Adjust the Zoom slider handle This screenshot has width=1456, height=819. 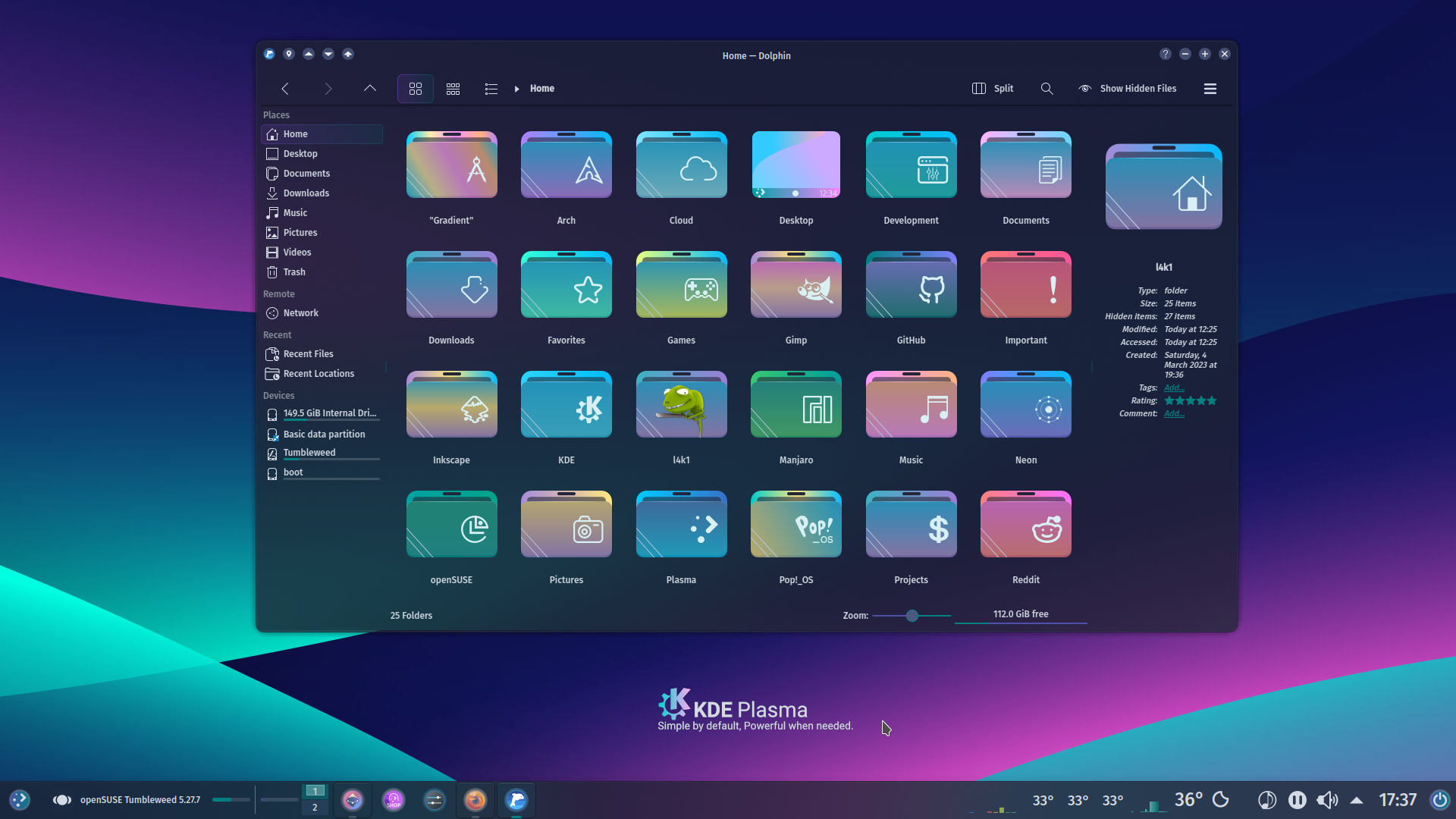tap(912, 616)
